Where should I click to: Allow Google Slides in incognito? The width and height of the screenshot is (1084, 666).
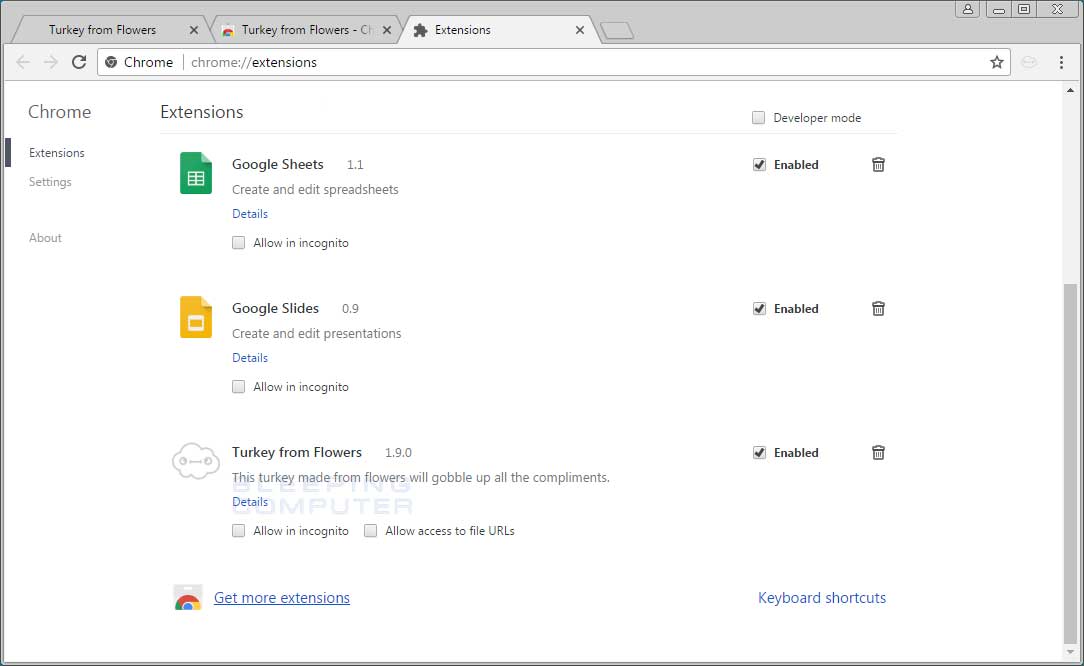click(239, 387)
